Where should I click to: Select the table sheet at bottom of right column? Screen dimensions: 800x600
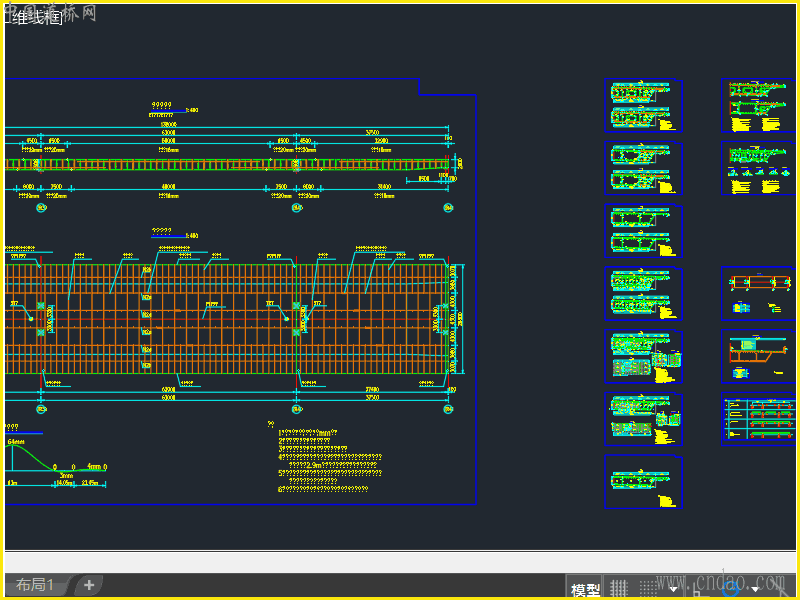[x=758, y=420]
